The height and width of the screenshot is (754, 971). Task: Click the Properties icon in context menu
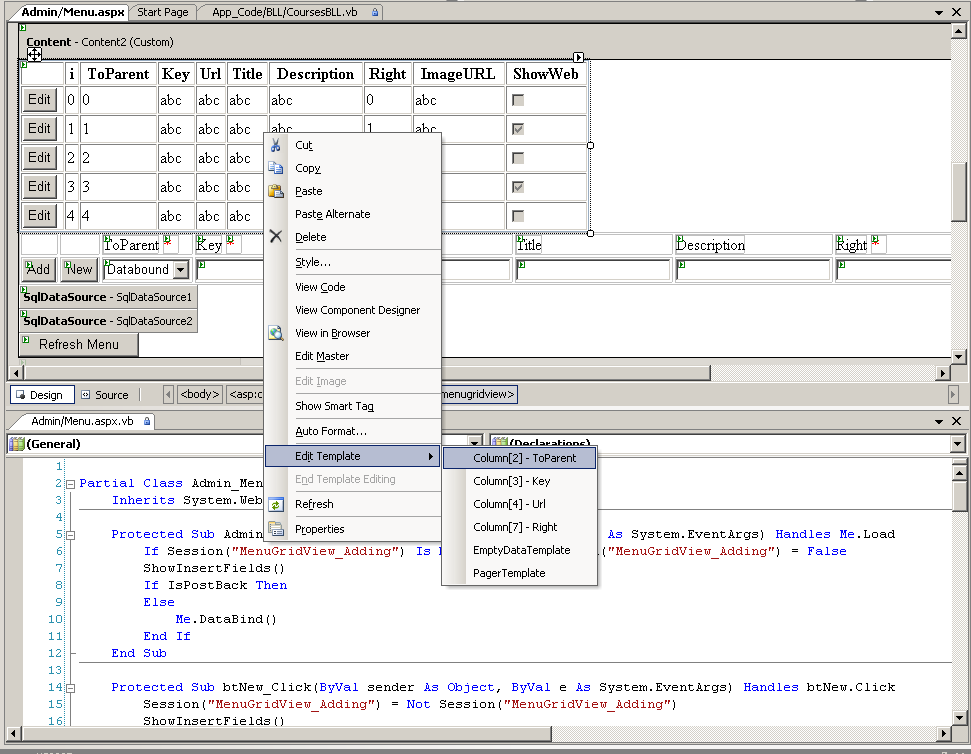(x=277, y=529)
